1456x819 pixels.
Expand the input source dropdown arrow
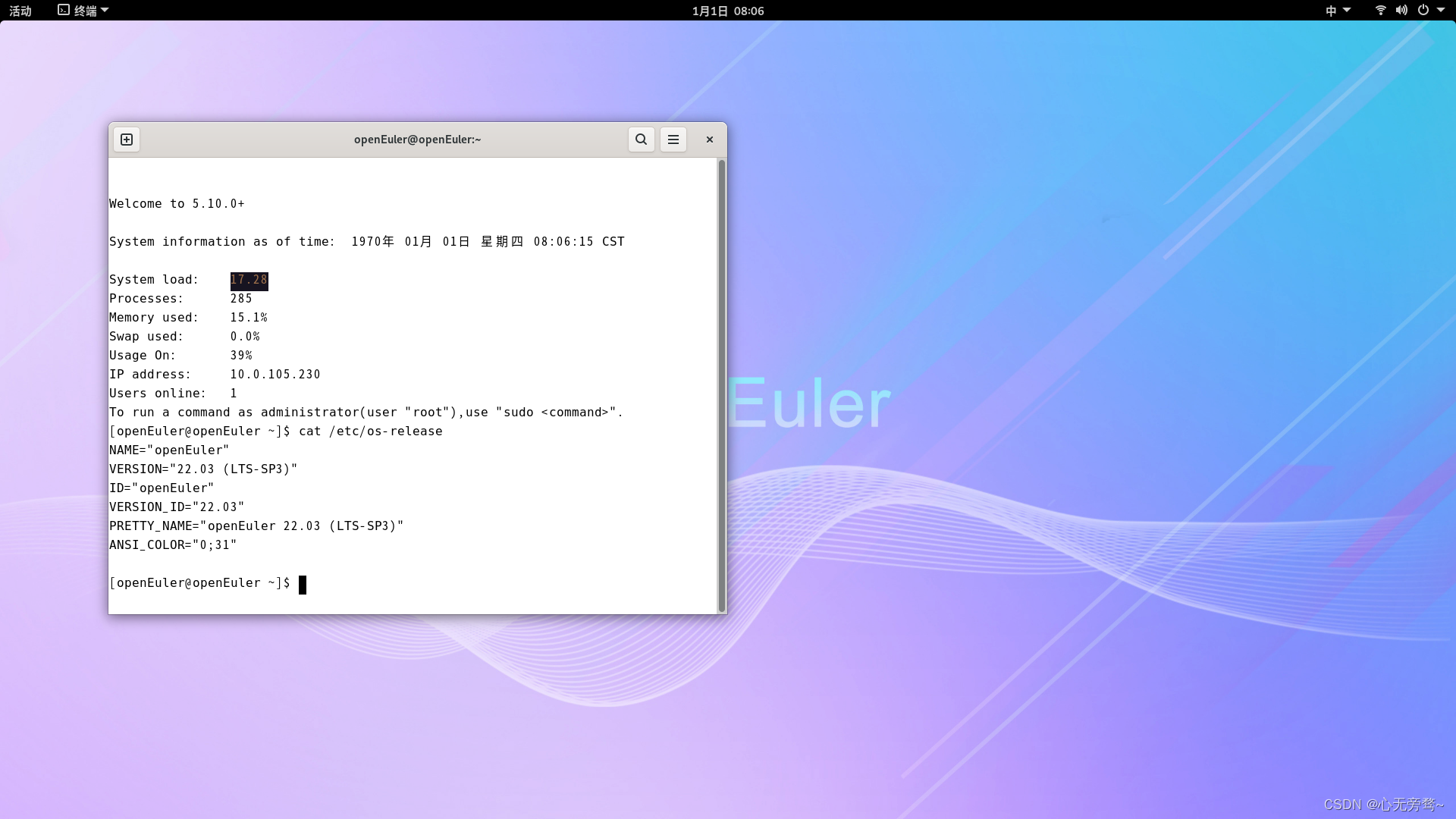1347,10
